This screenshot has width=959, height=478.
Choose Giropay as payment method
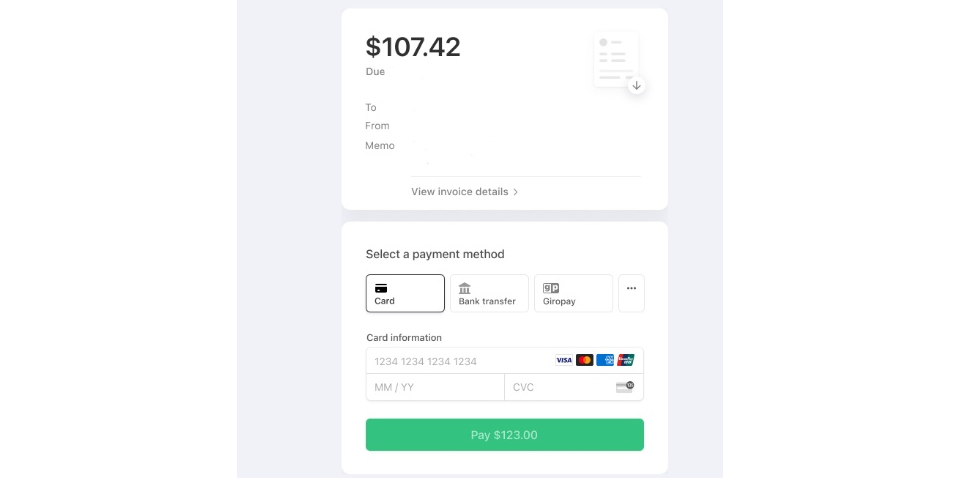573,293
